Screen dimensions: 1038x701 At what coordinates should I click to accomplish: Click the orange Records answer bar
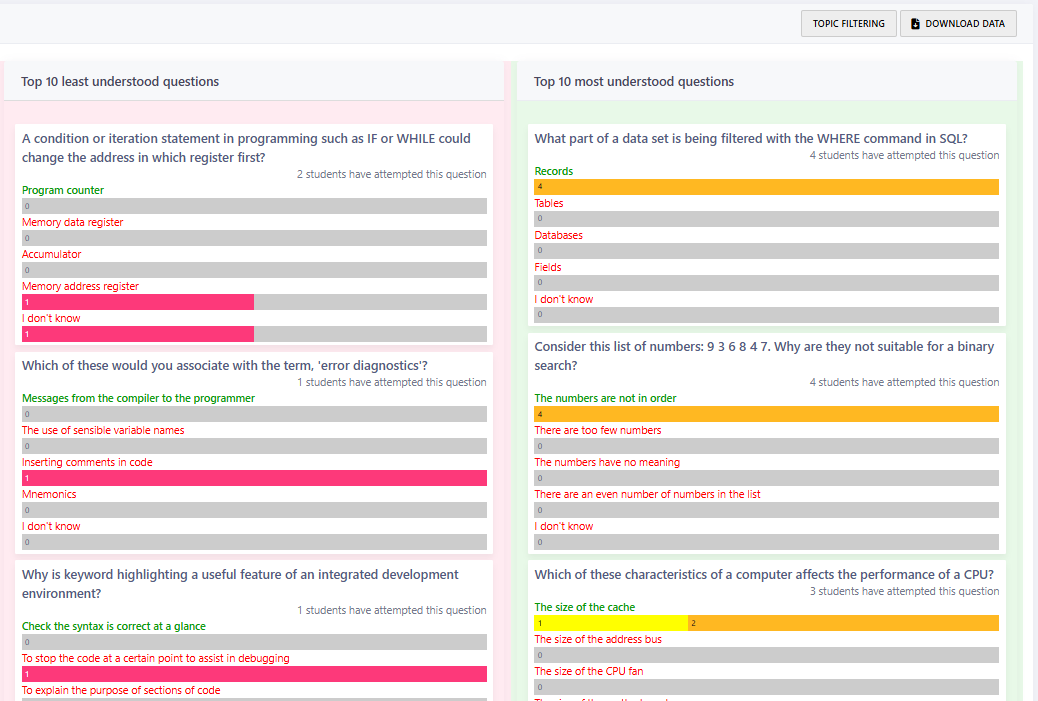(766, 187)
